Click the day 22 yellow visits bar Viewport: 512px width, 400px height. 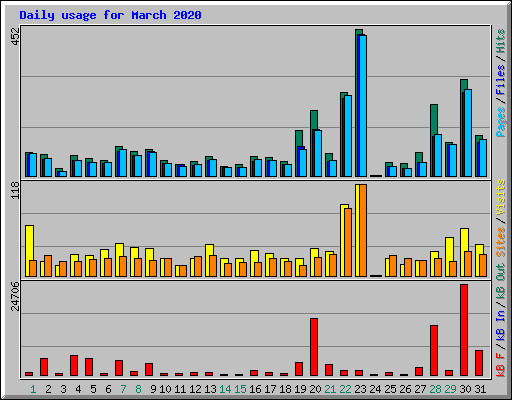click(x=343, y=240)
